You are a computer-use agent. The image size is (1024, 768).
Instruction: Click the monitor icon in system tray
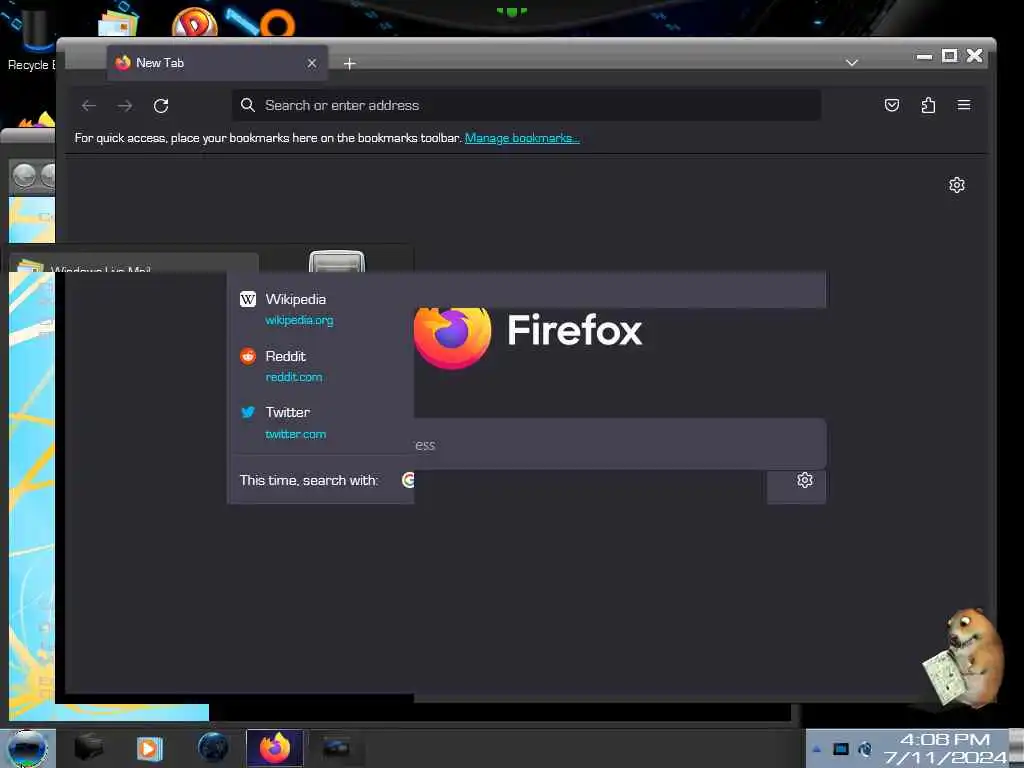(840, 749)
